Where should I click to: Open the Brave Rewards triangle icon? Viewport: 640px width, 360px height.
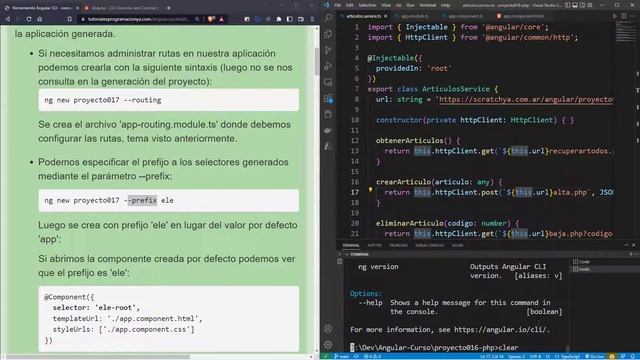[x=222, y=19]
